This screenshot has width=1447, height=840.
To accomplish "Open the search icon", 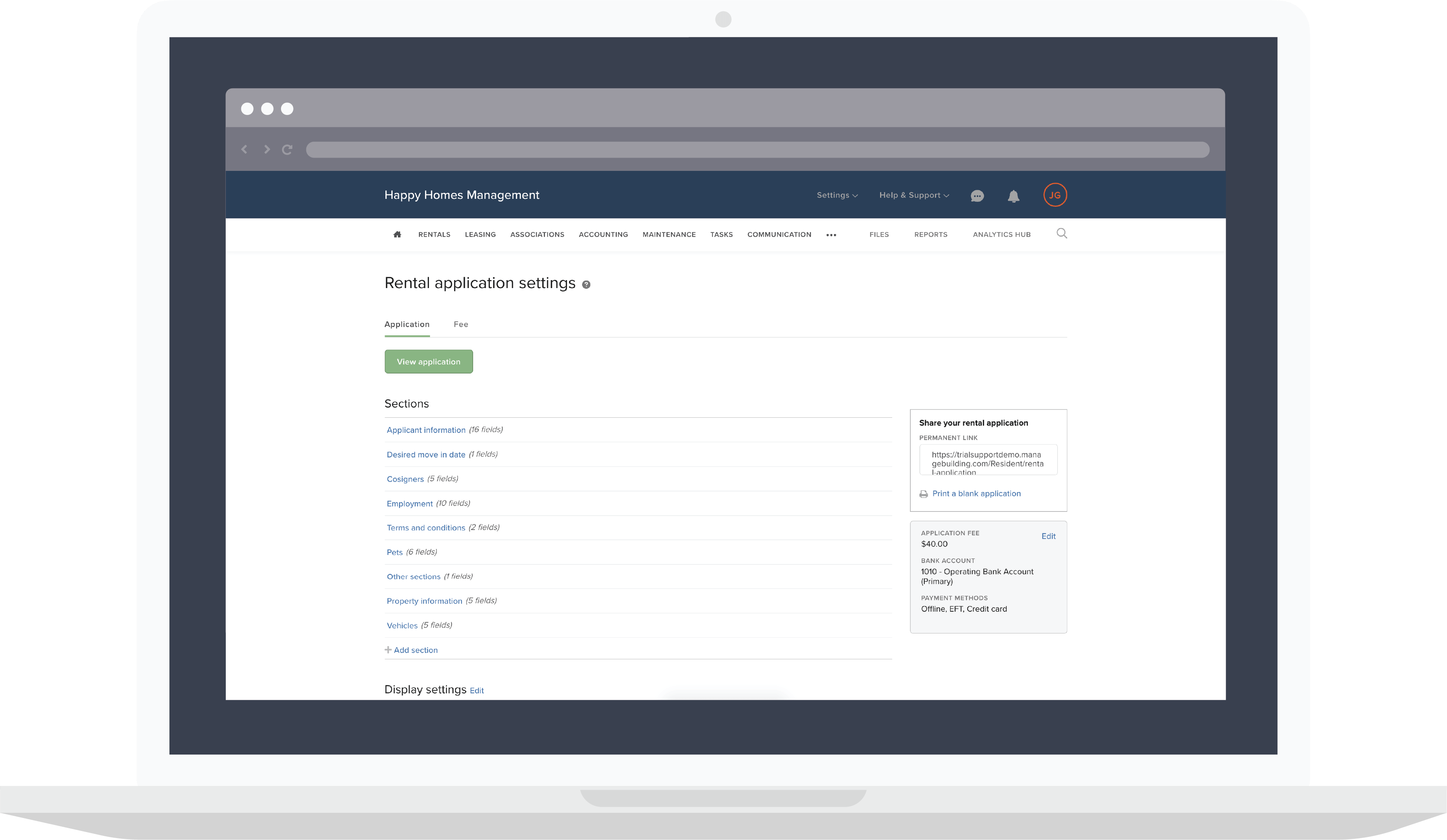I will point(1062,234).
